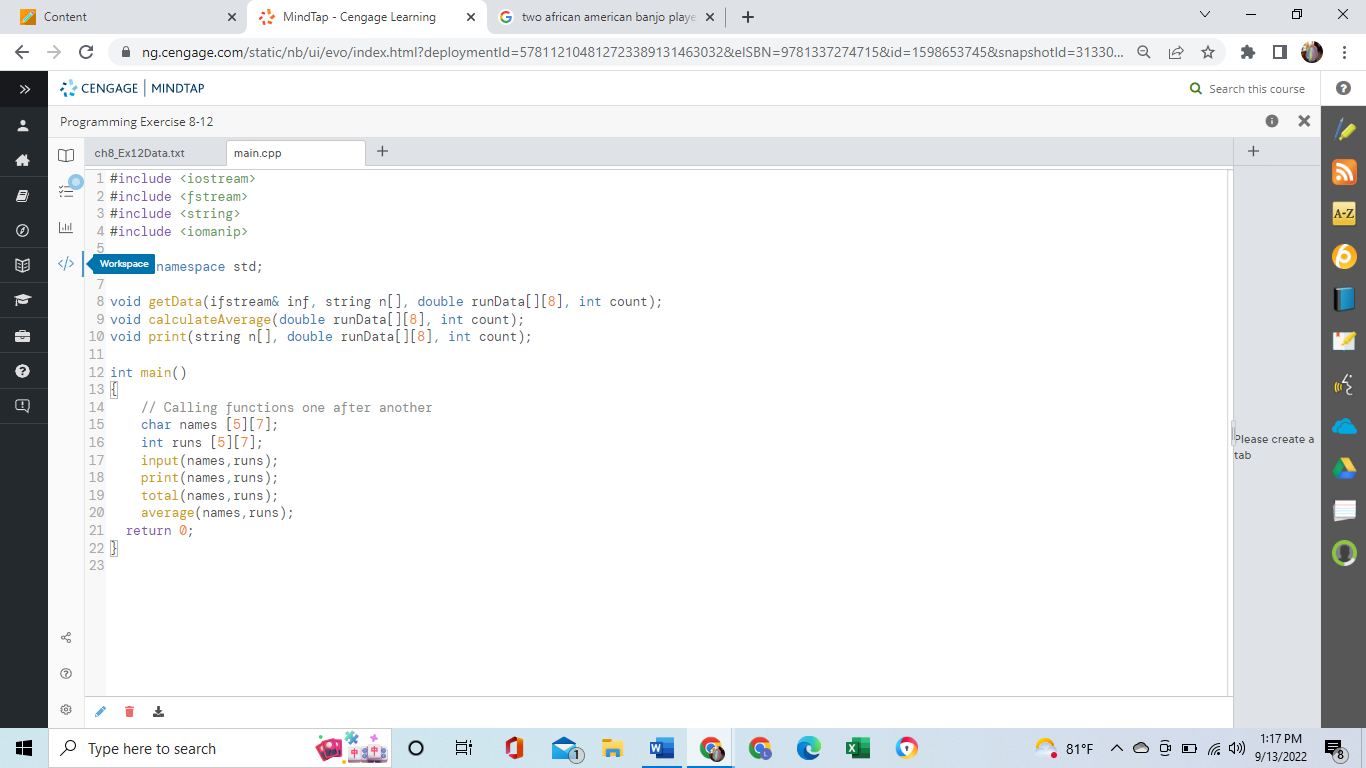Go to course home icon
Image resolution: width=1366 pixels, height=768 pixels.
pos(23,160)
